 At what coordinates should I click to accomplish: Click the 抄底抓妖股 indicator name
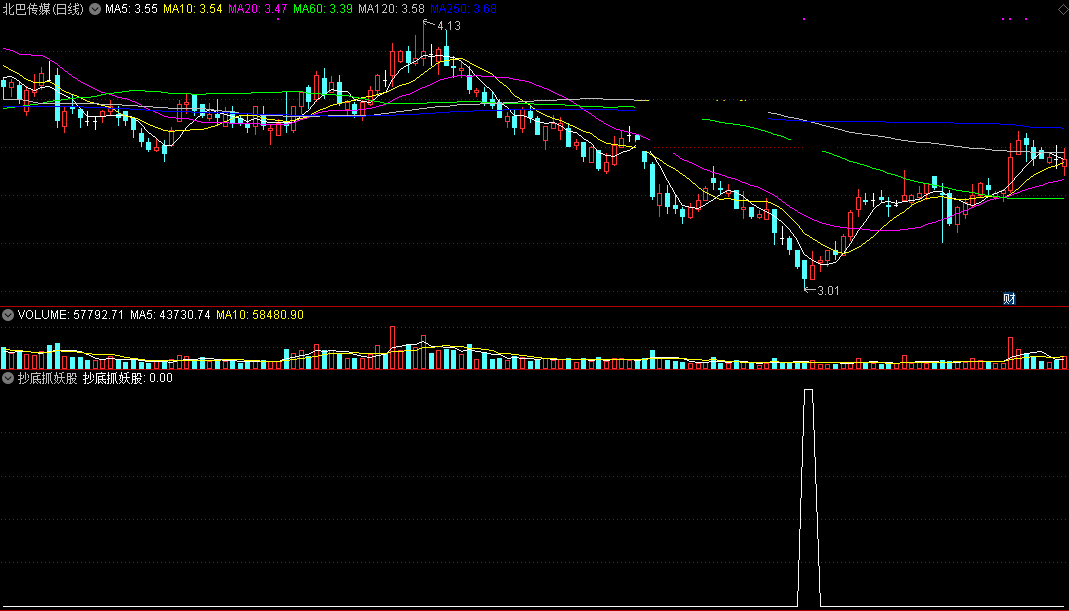[x=48, y=378]
